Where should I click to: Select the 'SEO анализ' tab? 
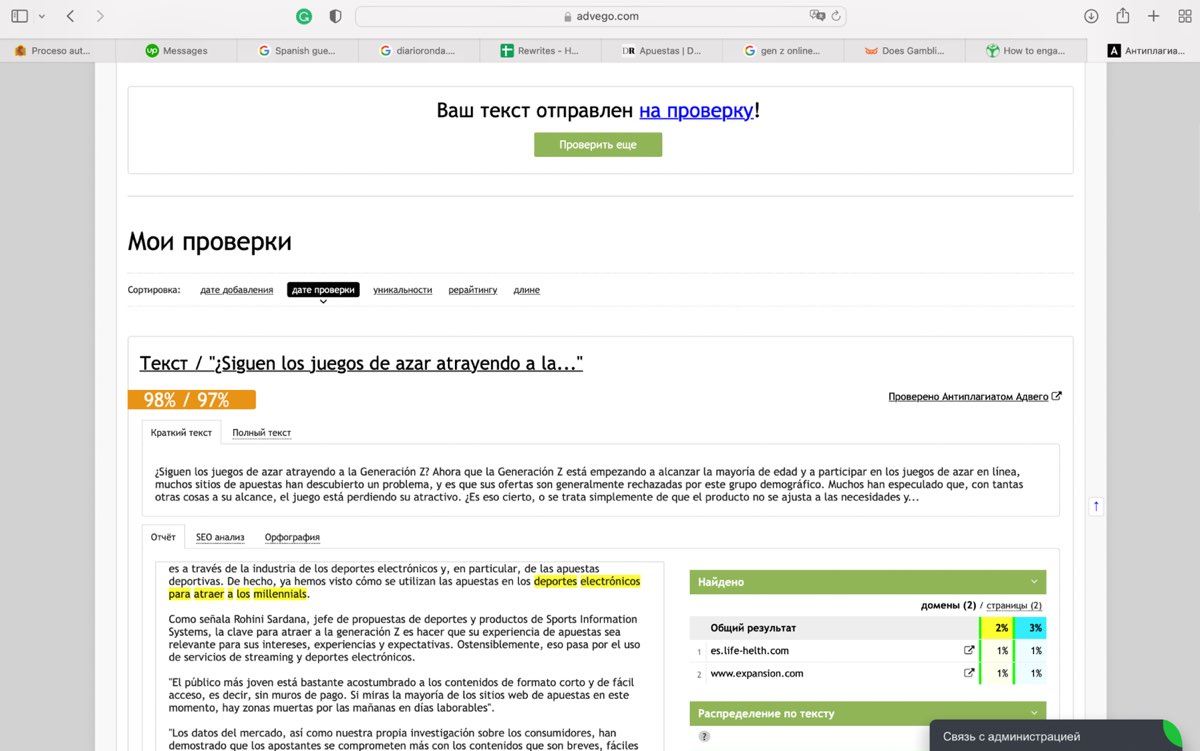[220, 537]
